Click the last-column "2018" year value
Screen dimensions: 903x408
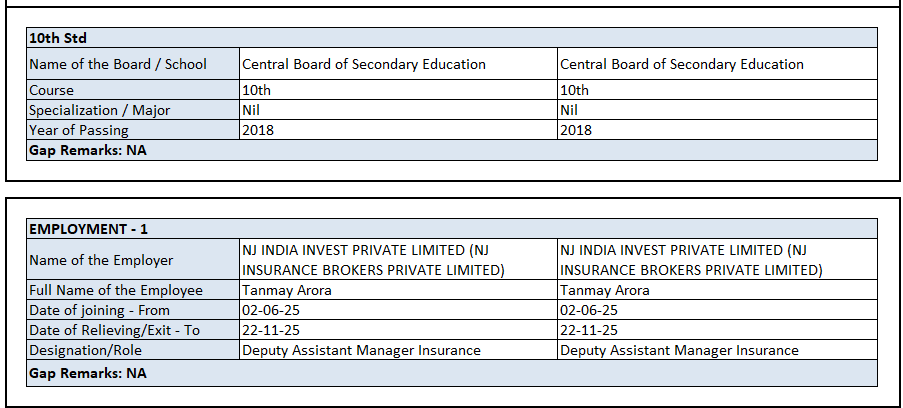(x=576, y=130)
